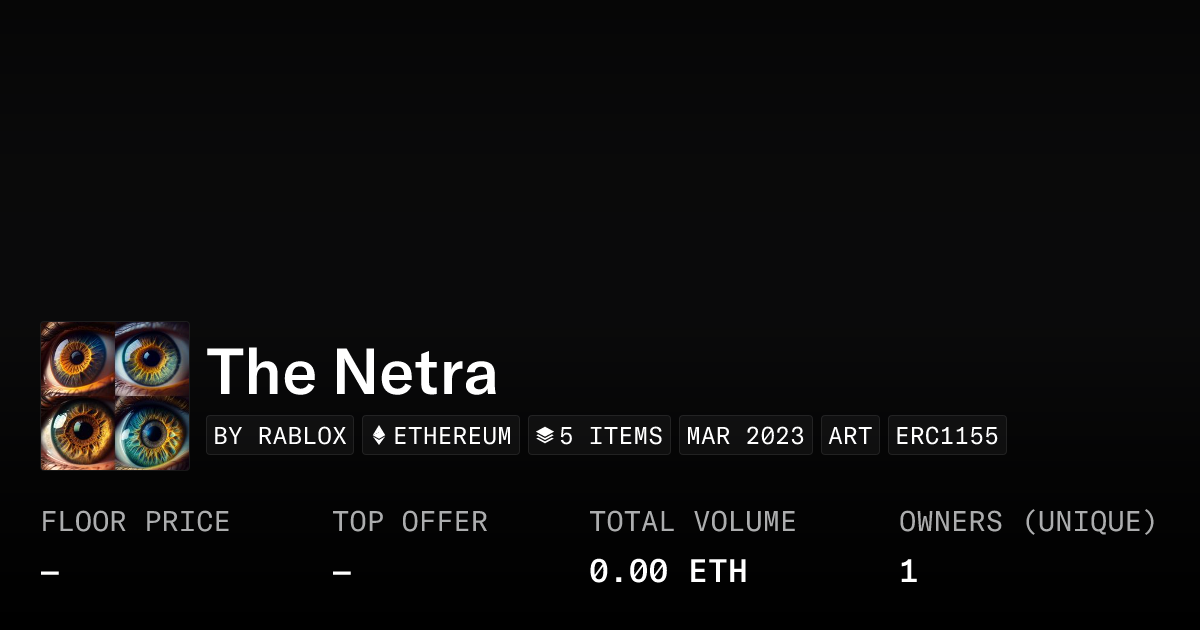Toggle the ETHEREUM network badge
The width and height of the screenshot is (1200, 630).
[440, 434]
